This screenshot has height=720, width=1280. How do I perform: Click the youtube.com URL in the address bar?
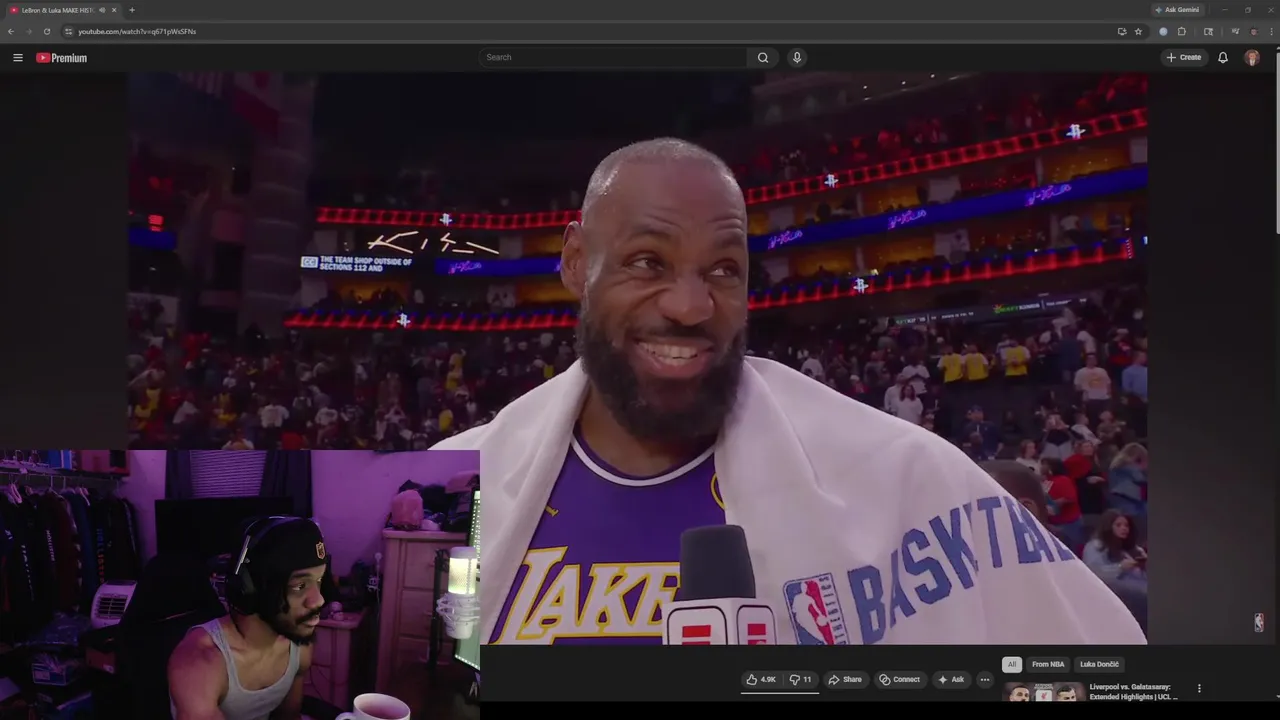pyautogui.click(x=137, y=31)
